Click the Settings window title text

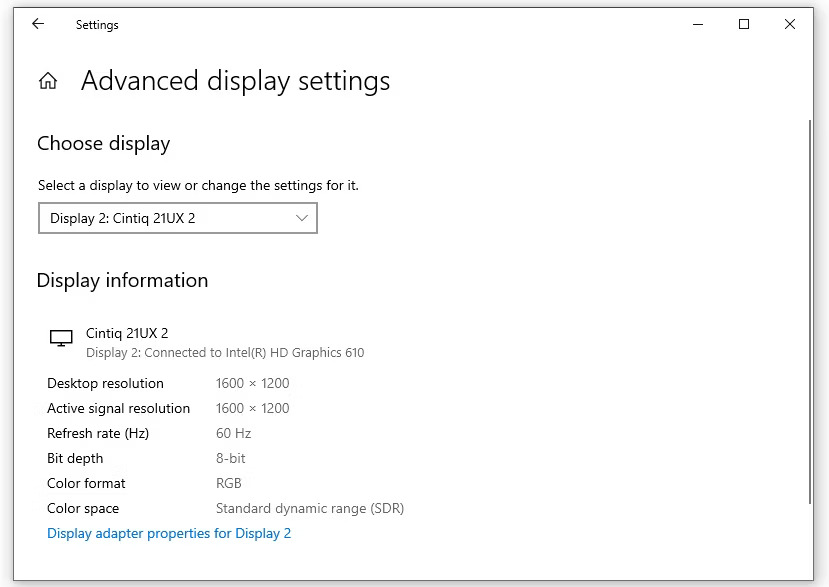coord(97,25)
